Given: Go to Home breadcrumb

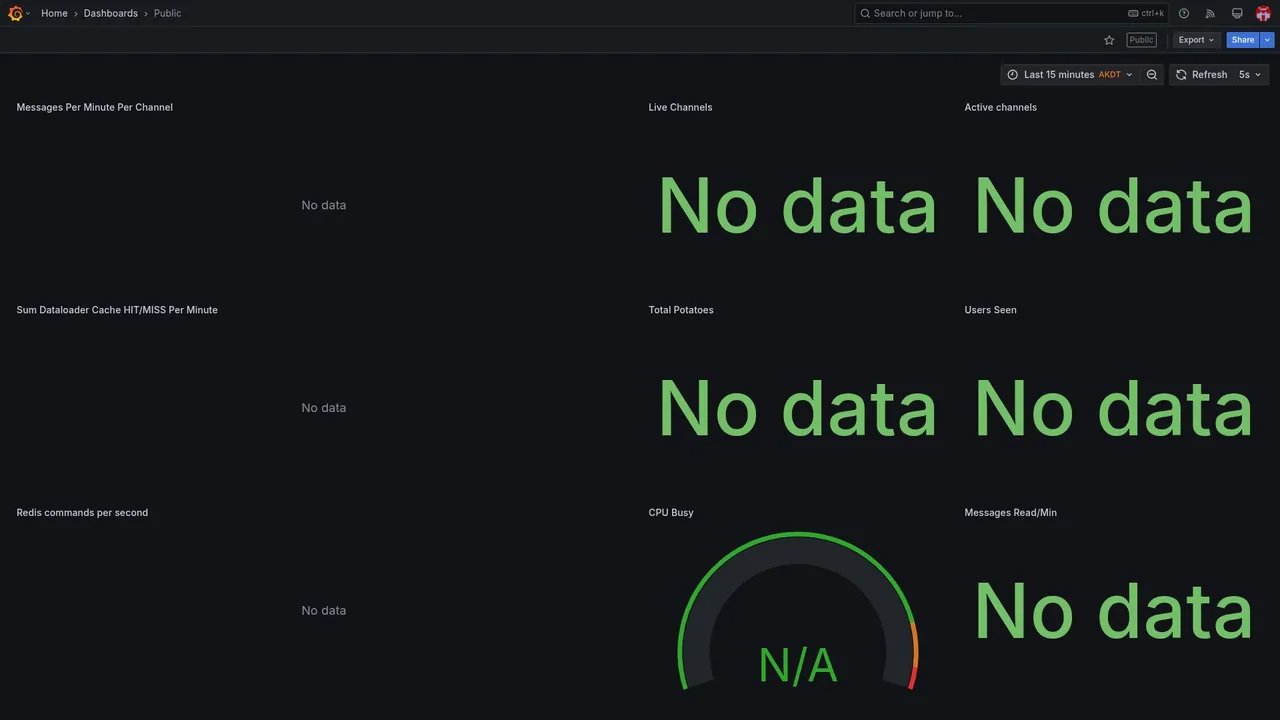Looking at the screenshot, I should pos(54,13).
